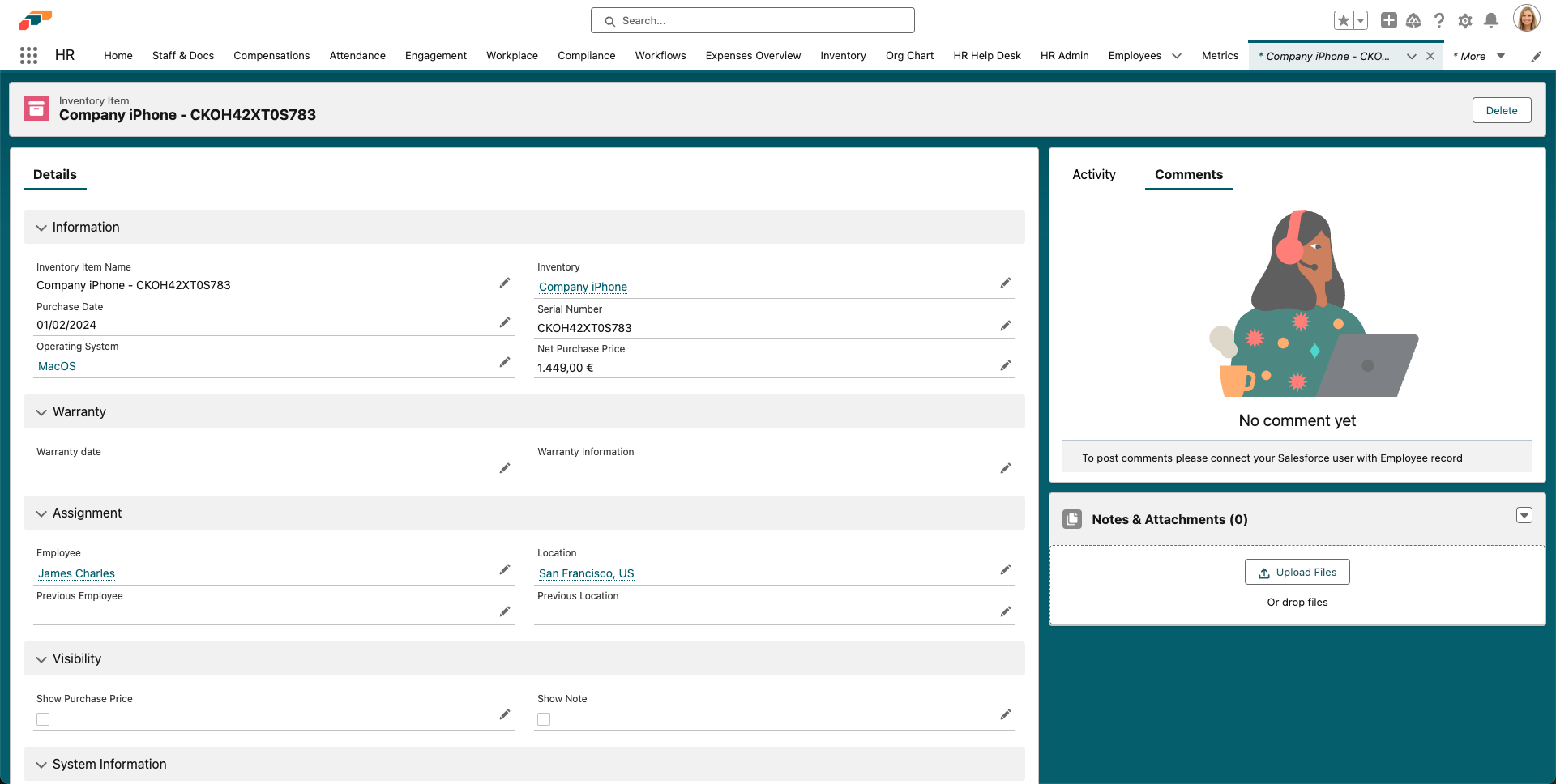Check the Show Purchase Price checkbox
This screenshot has height=784, width=1556.
[x=43, y=719]
